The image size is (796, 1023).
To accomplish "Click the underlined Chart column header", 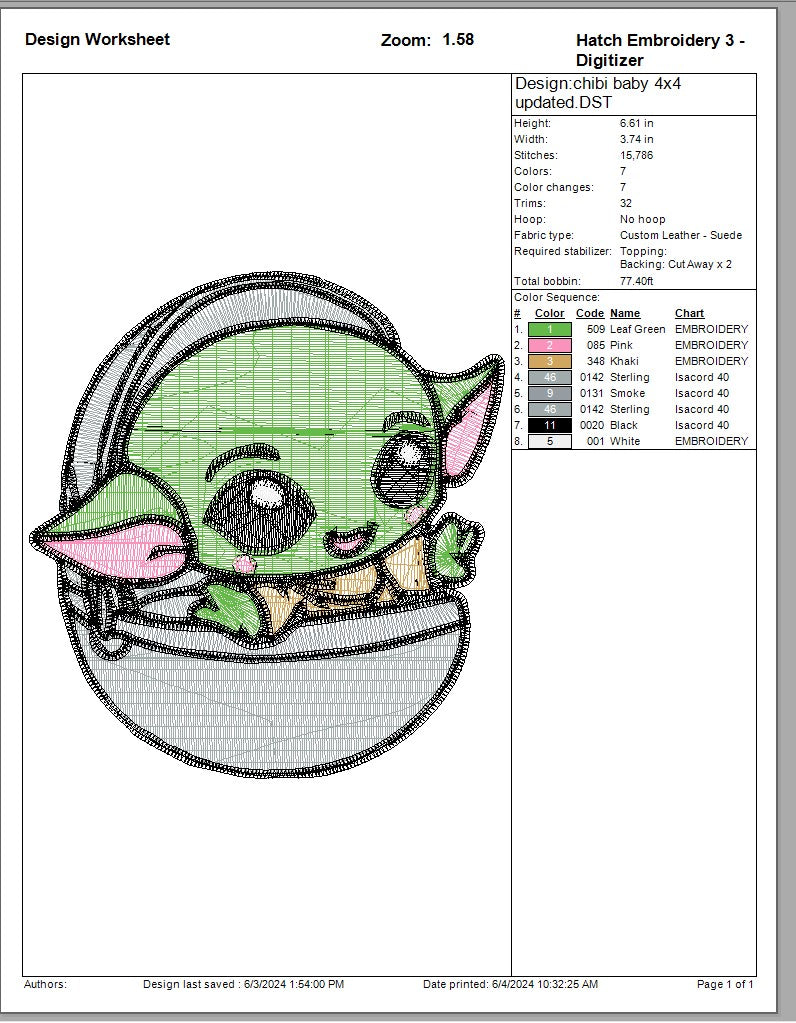I will coord(689,313).
